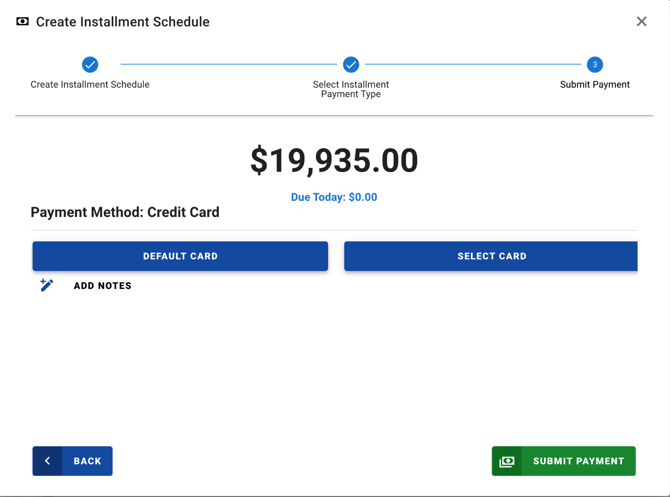Viewport: 670px width, 497px height.
Task: Click the second step checkmark circle
Action: tap(351, 65)
